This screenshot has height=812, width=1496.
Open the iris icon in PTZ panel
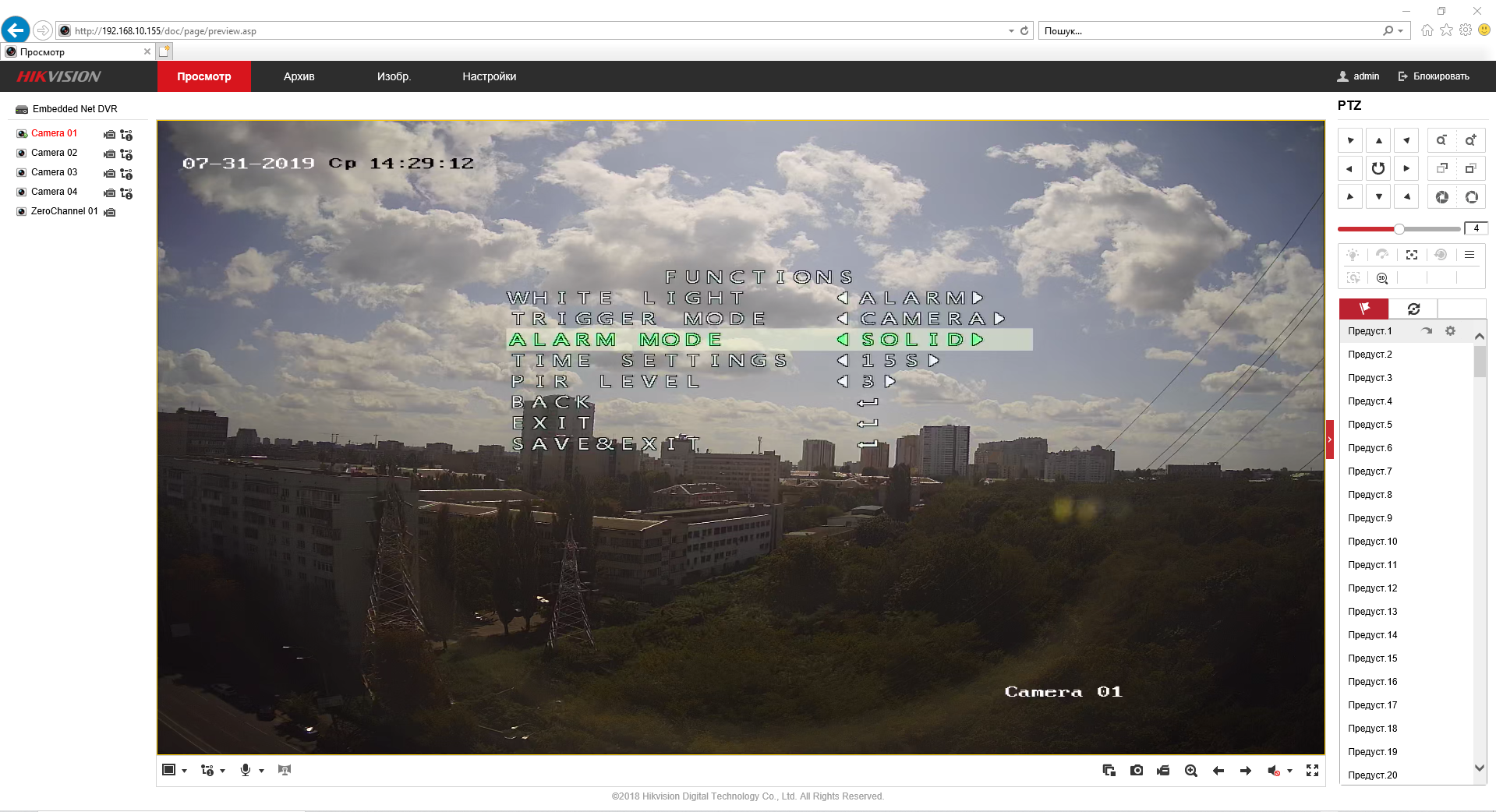point(1442,197)
